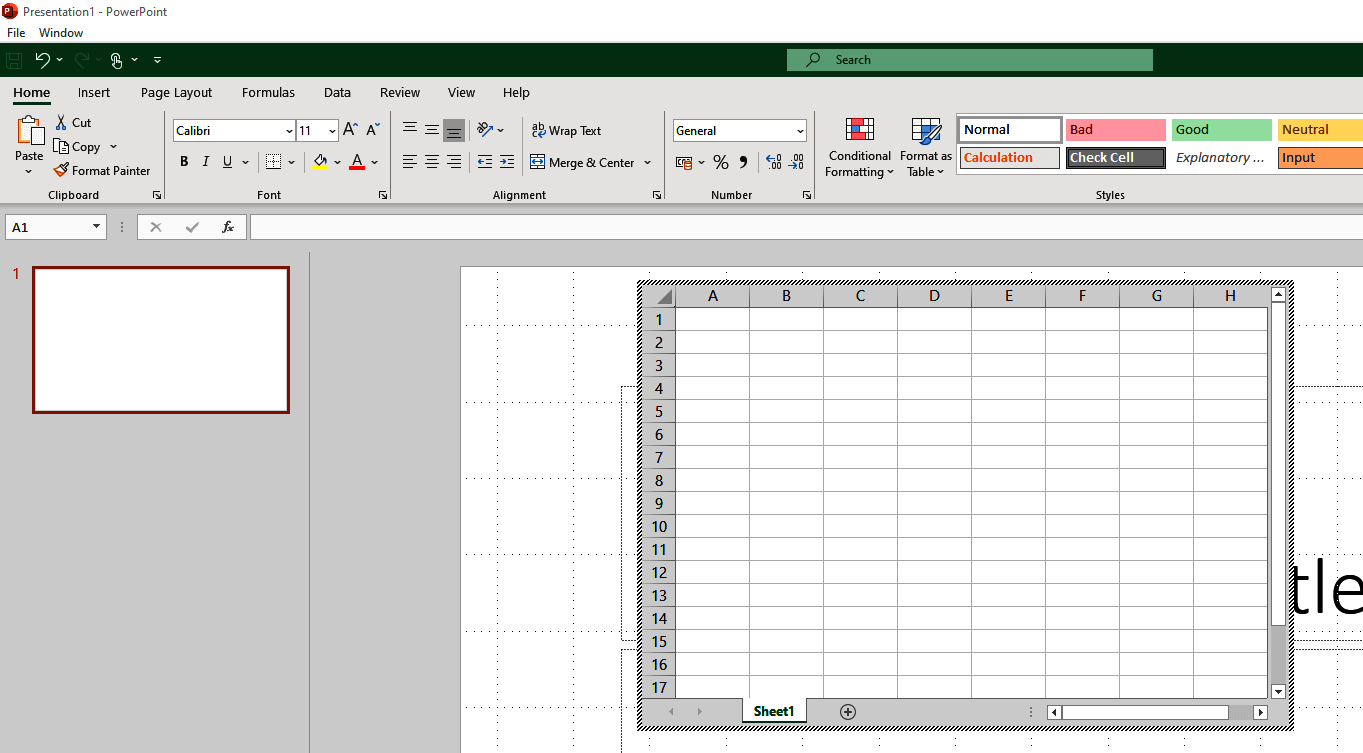1363x753 pixels.
Task: Activate the Format Painter
Action: pos(103,170)
